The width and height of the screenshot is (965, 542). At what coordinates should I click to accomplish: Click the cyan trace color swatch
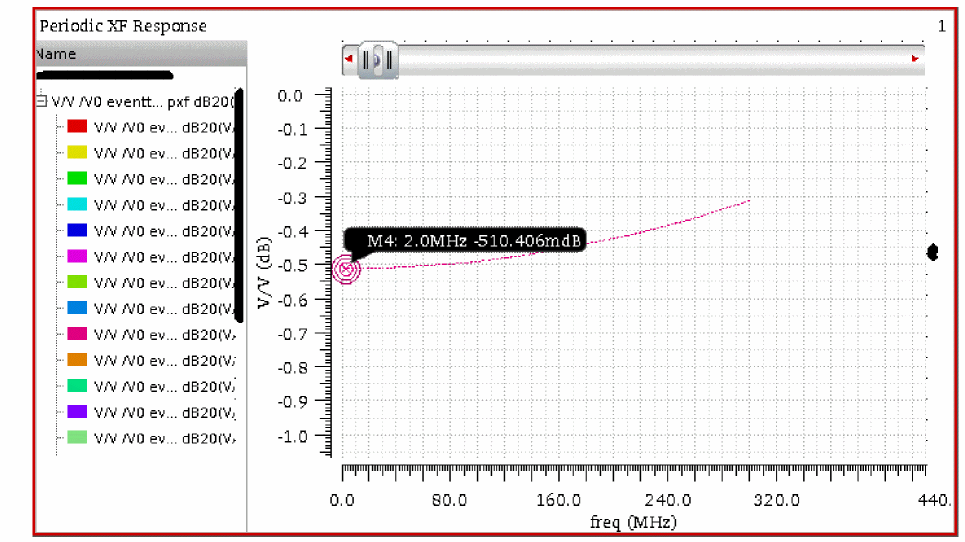77,204
